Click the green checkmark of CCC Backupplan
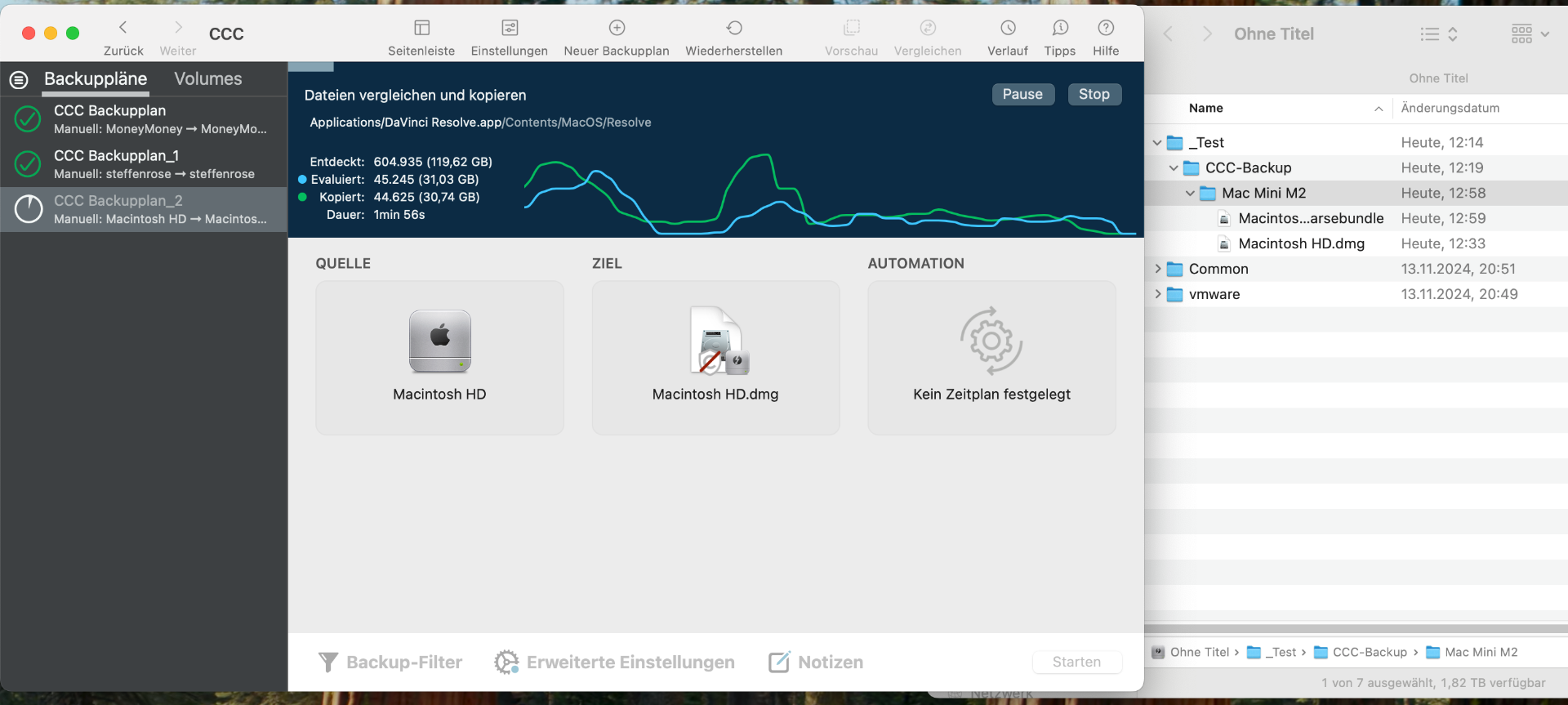The height and width of the screenshot is (705, 1568). (x=28, y=119)
